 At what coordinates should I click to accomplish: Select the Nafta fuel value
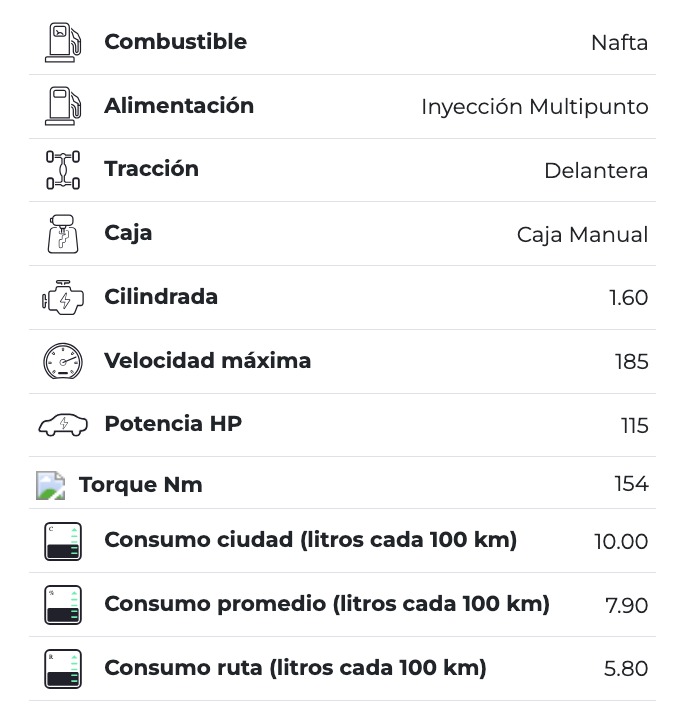click(x=619, y=43)
